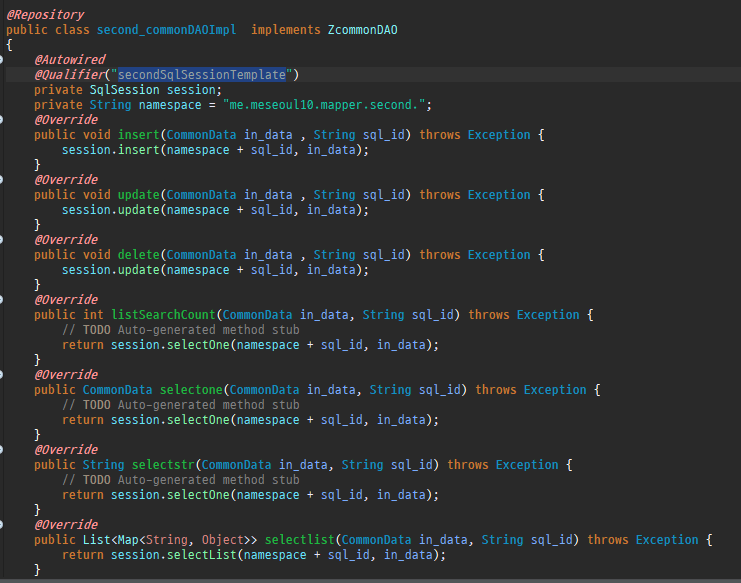The image size is (741, 583).
Task: Click the List<Map<String, Object>> return type
Action: click(170, 540)
